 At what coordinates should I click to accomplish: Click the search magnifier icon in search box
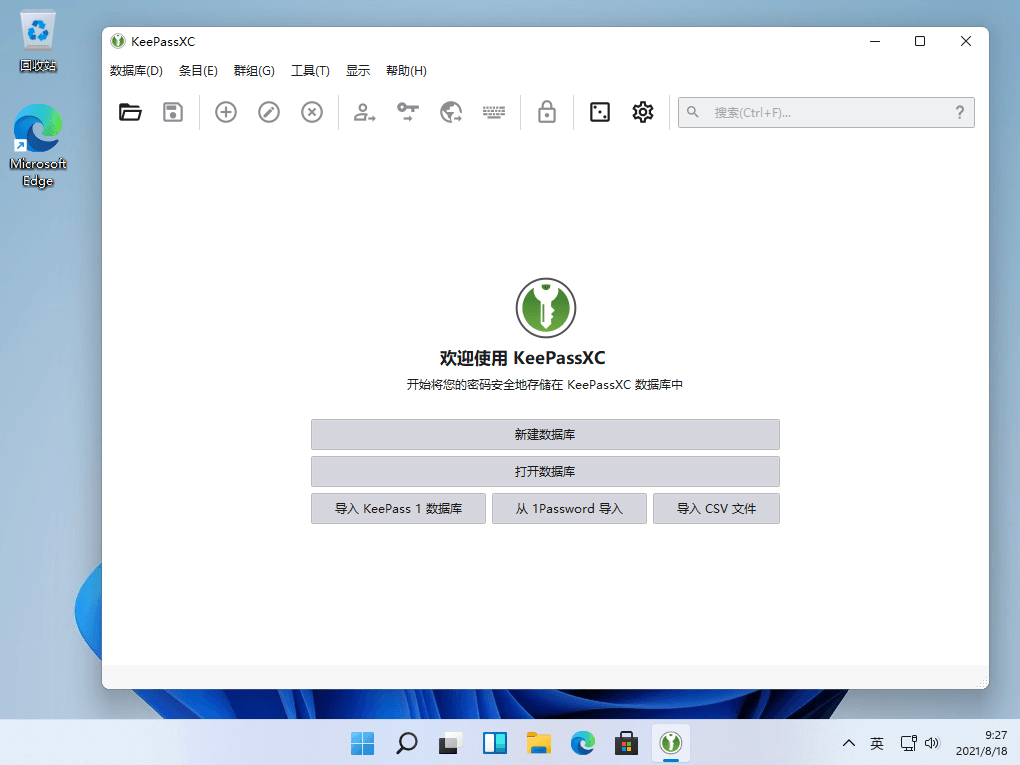coord(693,113)
